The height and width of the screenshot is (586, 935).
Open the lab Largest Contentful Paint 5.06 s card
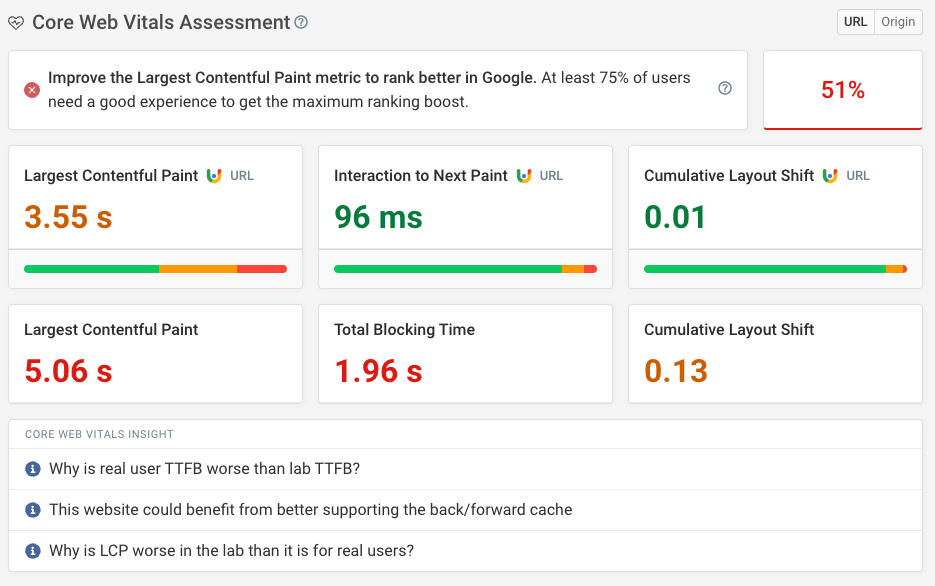[x=155, y=354]
